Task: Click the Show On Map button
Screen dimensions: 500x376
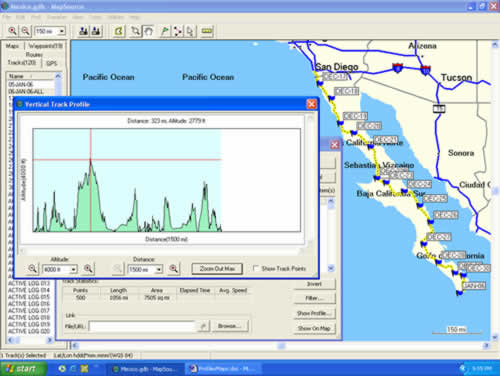Action: point(314,328)
